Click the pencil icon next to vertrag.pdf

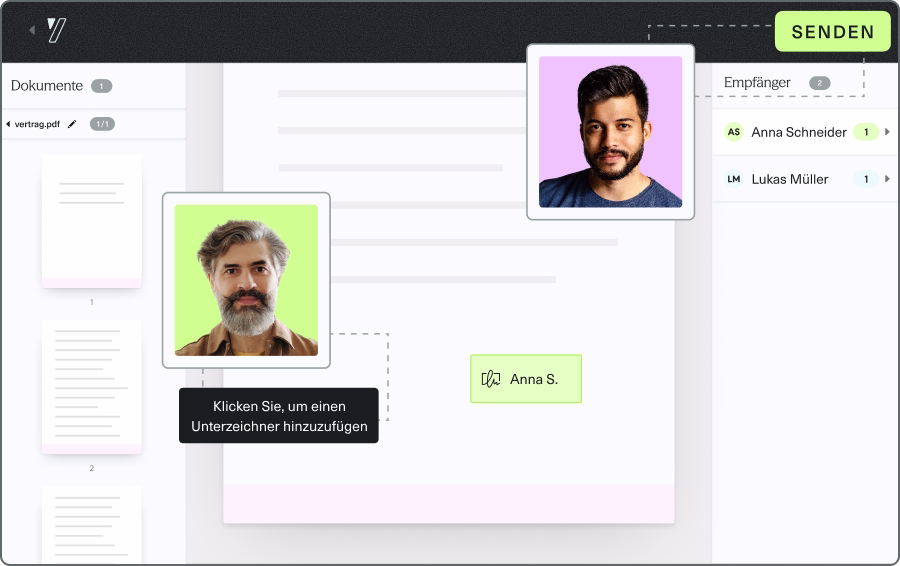coord(72,124)
